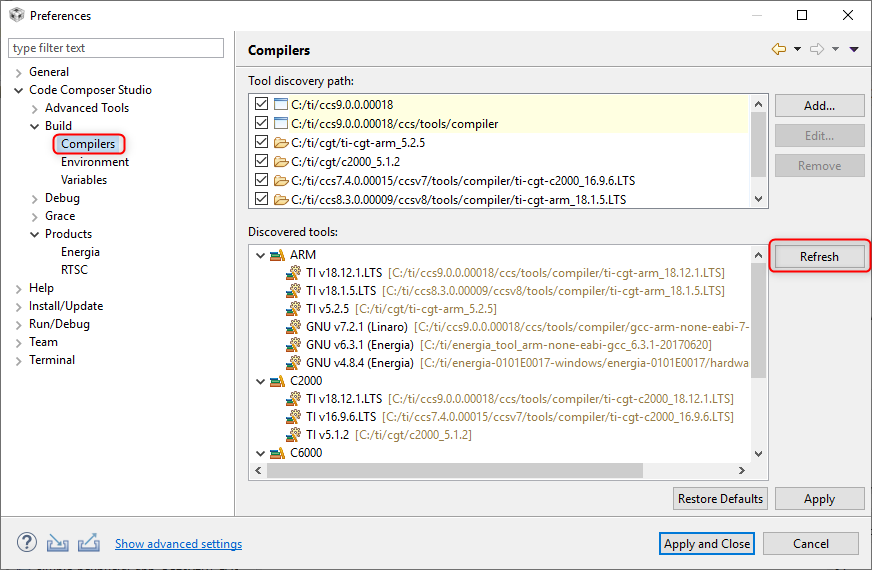The height and width of the screenshot is (570, 872).
Task: Click the ARM TI v18.12.1.LTS tool icon
Action: [294, 272]
